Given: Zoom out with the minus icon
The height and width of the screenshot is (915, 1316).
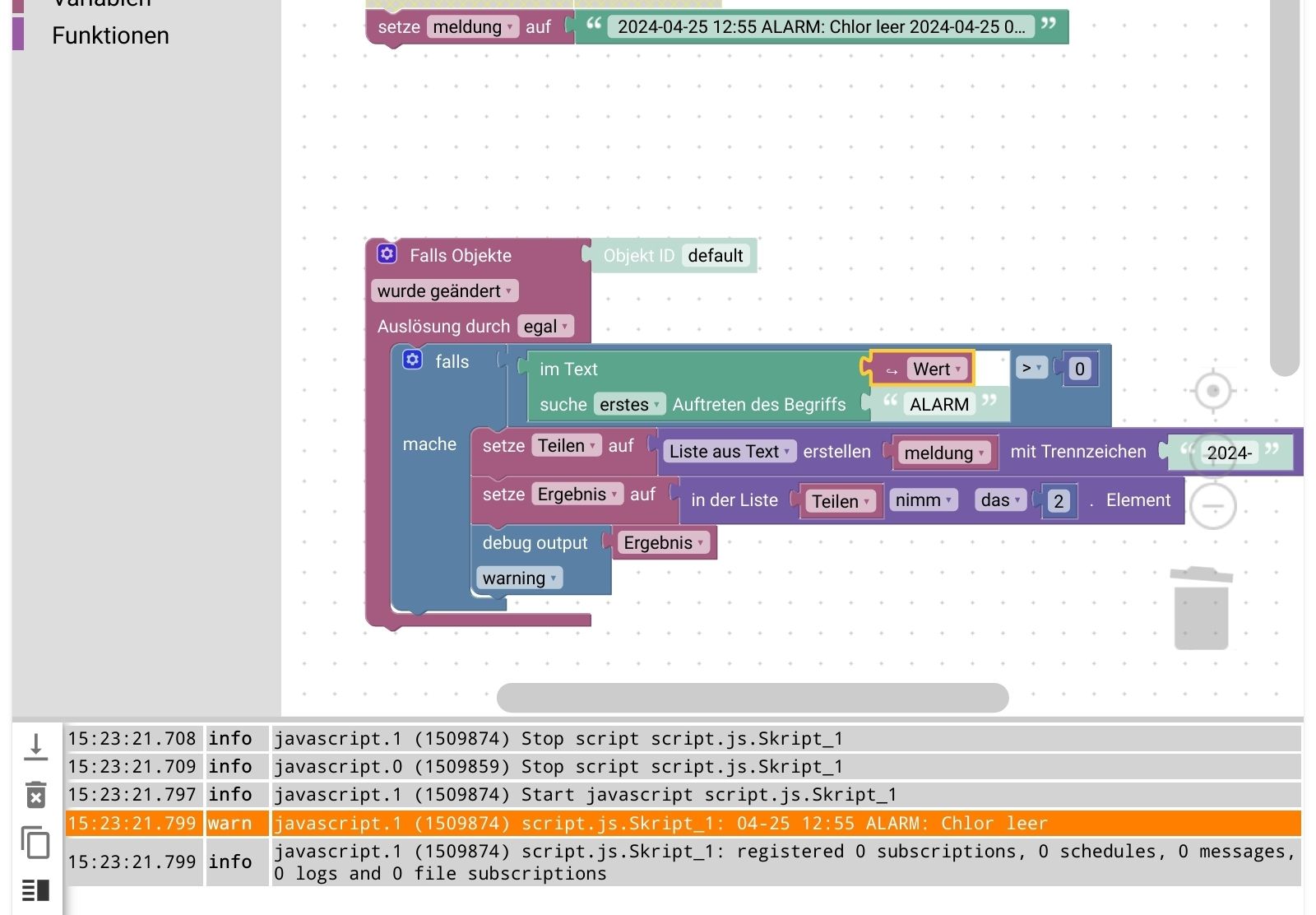Looking at the screenshot, I should (1213, 506).
